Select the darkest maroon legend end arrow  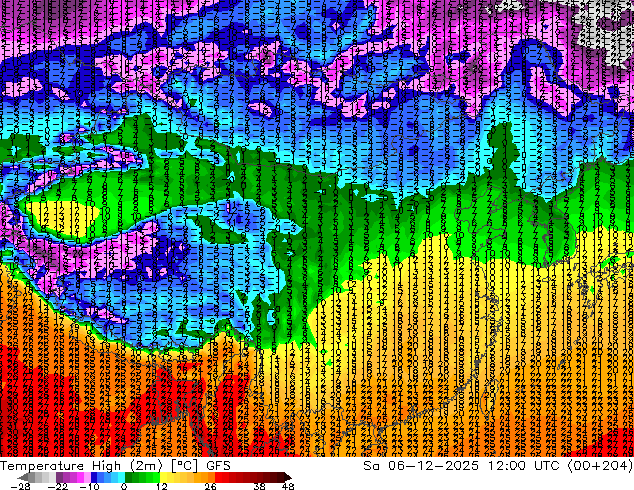pos(287,477)
